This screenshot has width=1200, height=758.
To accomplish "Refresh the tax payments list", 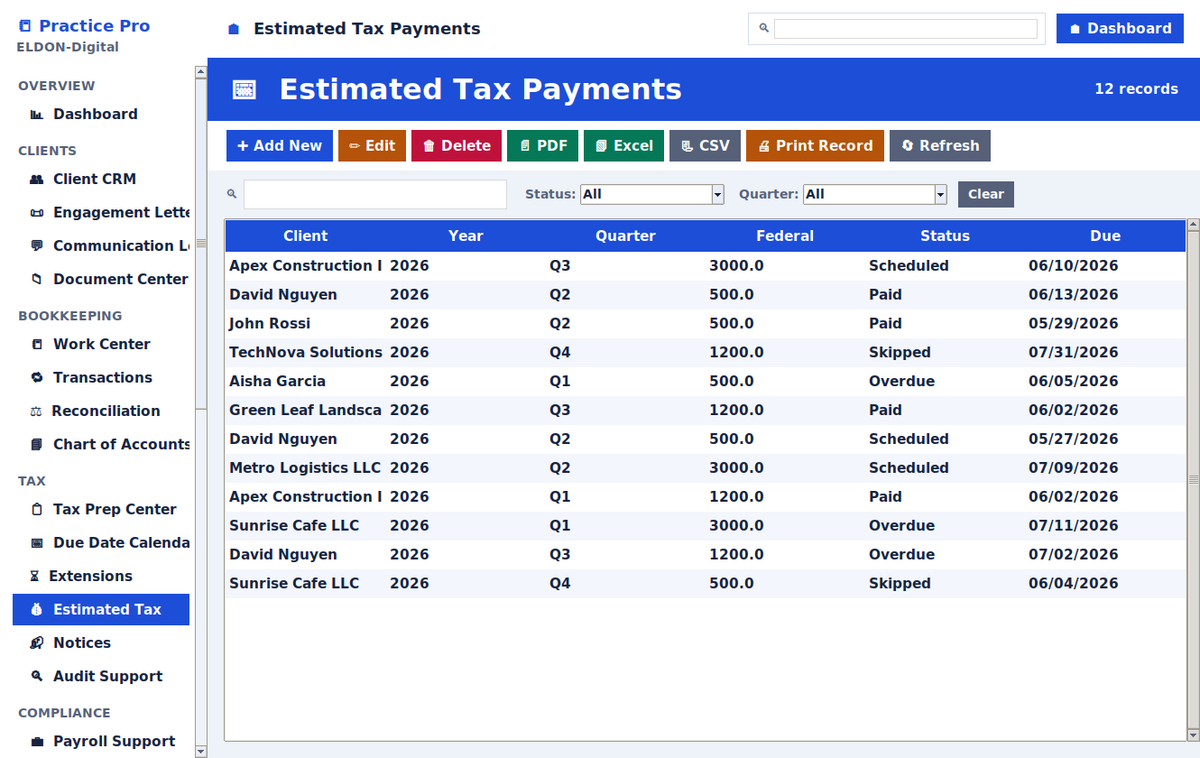I will tap(940, 145).
